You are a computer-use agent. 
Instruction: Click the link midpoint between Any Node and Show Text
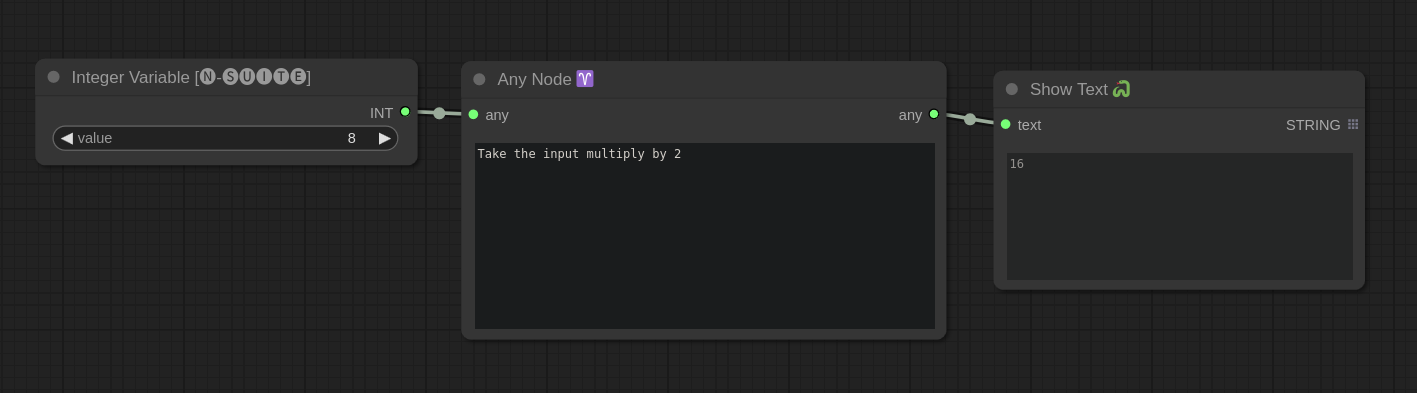coord(970,119)
